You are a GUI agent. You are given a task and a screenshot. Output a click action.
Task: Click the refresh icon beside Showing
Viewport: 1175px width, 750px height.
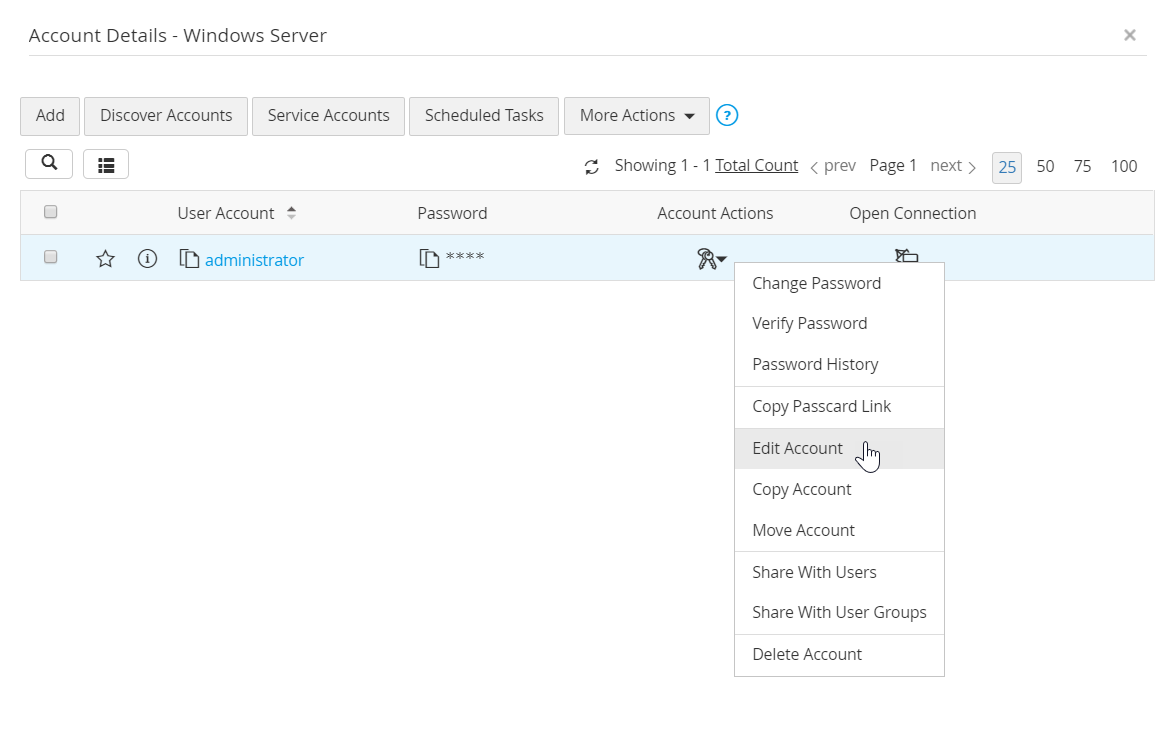pos(592,167)
